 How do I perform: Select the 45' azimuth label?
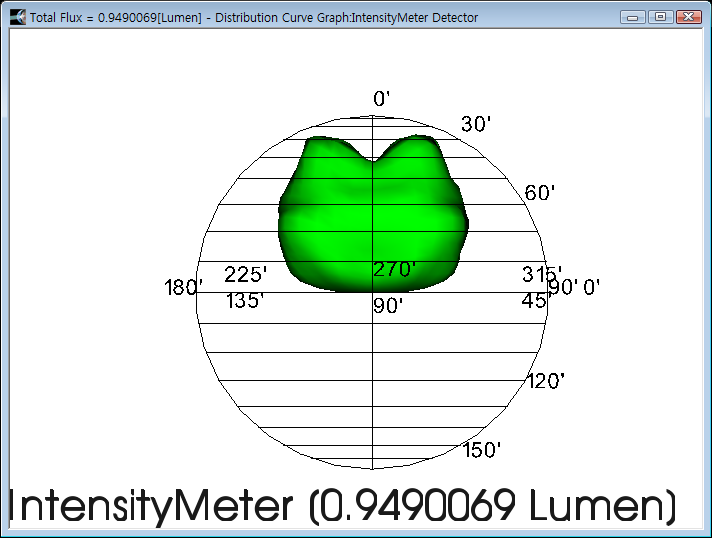coord(534,300)
